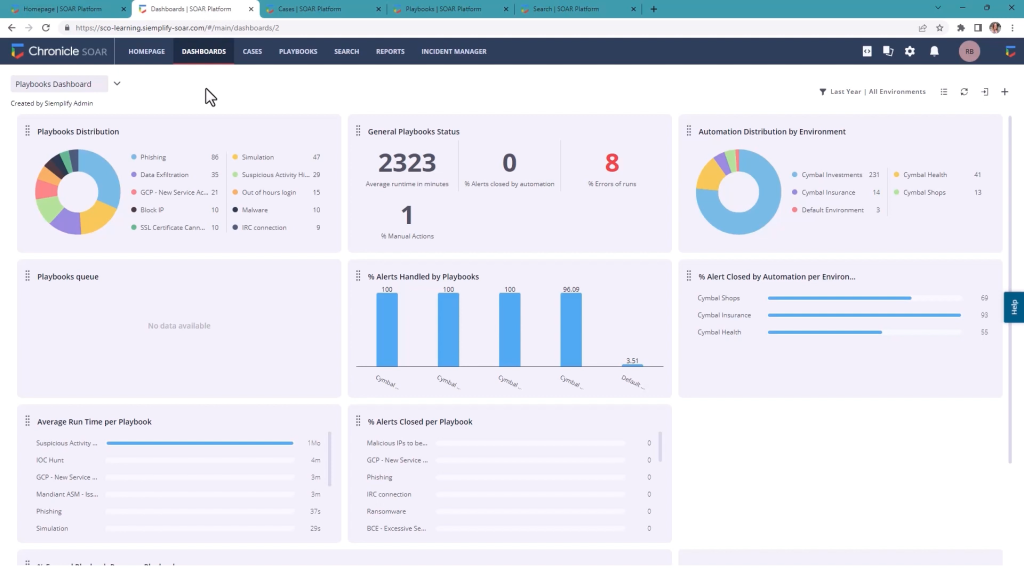Grab the Automation Distribution by Environment drag handle

coord(688,131)
